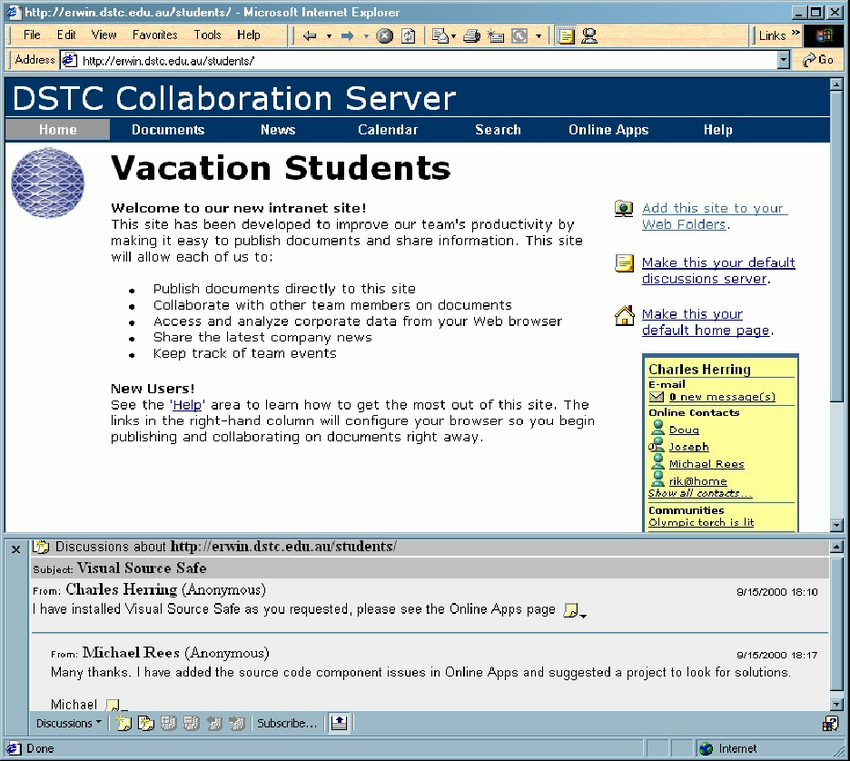
Task: Click the Refresh page icon
Action: [408, 36]
